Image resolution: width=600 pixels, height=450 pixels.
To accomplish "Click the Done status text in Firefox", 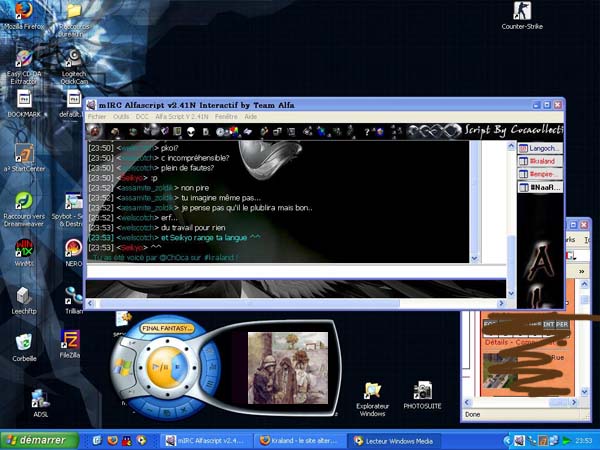I will coord(472,414).
